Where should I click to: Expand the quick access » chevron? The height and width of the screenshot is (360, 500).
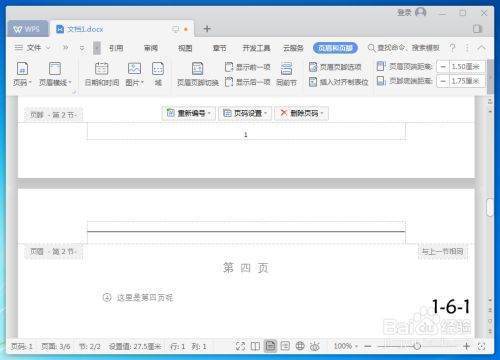(65, 48)
